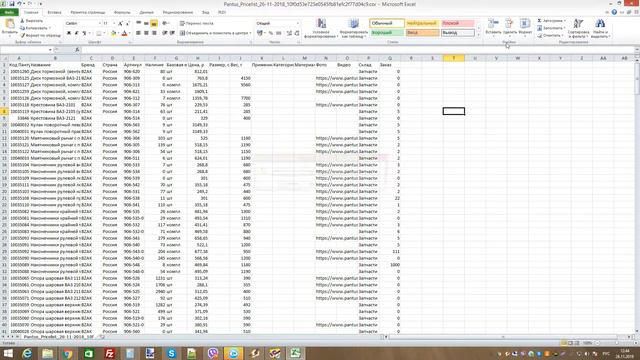The height and width of the screenshot is (360, 640).
Task: Open the font size combo box
Action: [x=109, y=24]
